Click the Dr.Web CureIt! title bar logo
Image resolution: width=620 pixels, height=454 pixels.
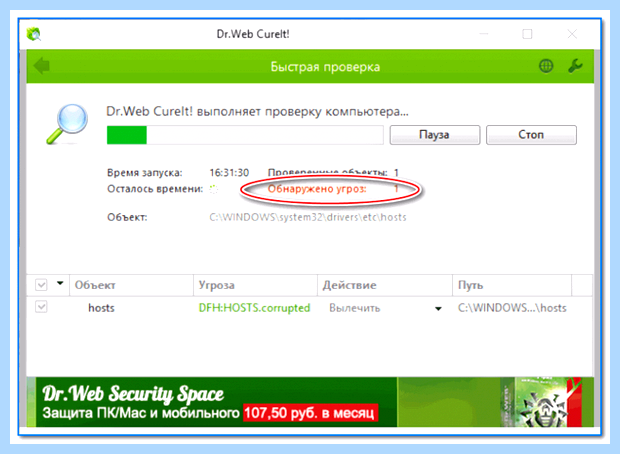pyautogui.click(x=34, y=34)
